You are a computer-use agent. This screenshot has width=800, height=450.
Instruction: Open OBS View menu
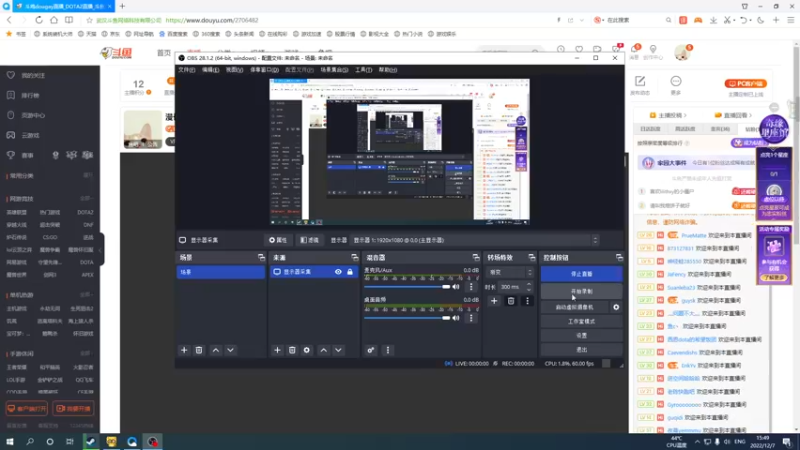(x=234, y=70)
